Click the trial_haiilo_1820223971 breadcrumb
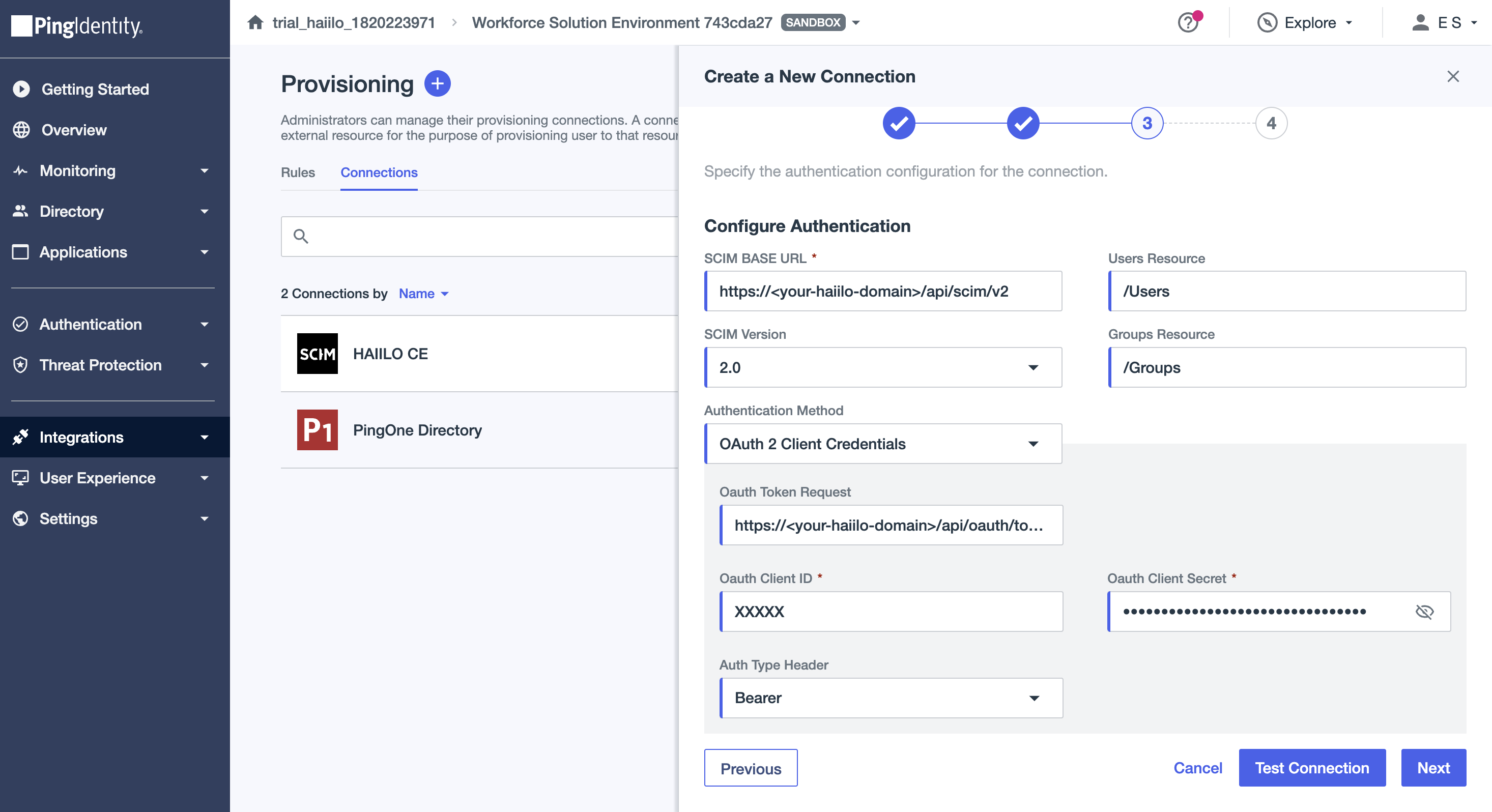Screen dimensions: 1492x812 click(x=354, y=22)
